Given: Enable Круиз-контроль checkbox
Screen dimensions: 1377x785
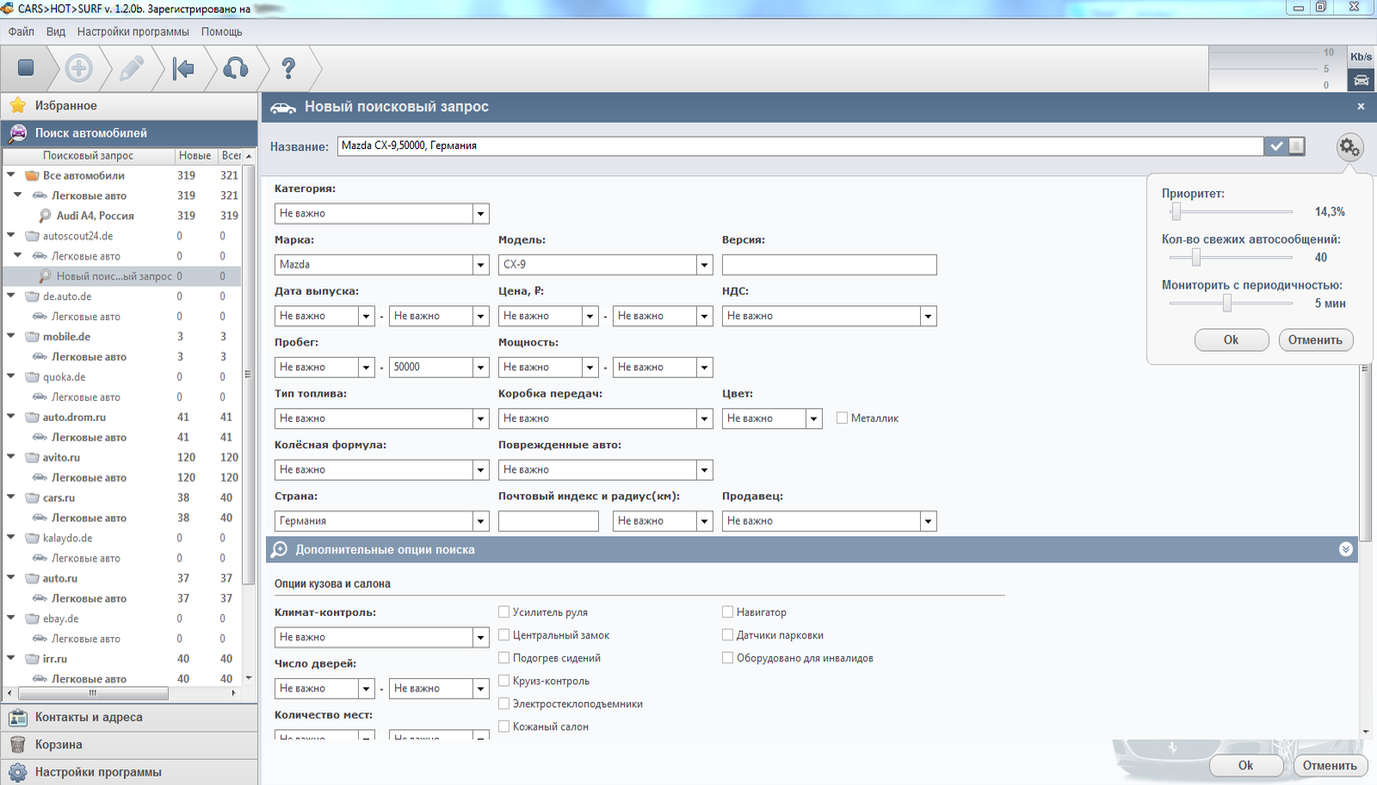Looking at the screenshot, I should [x=504, y=681].
